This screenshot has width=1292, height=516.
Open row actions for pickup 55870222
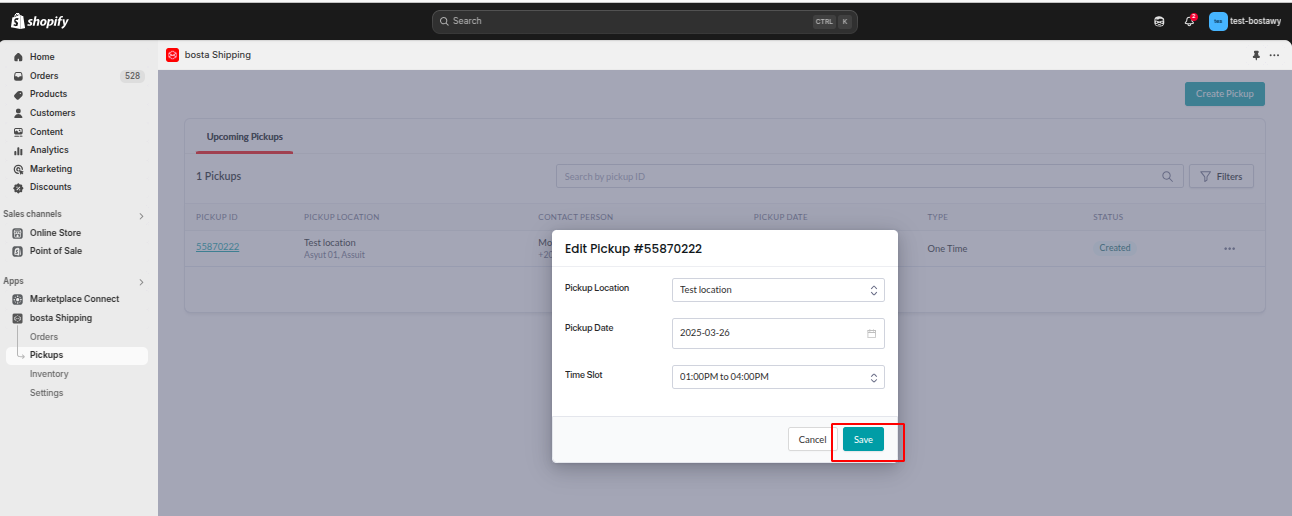(1230, 249)
